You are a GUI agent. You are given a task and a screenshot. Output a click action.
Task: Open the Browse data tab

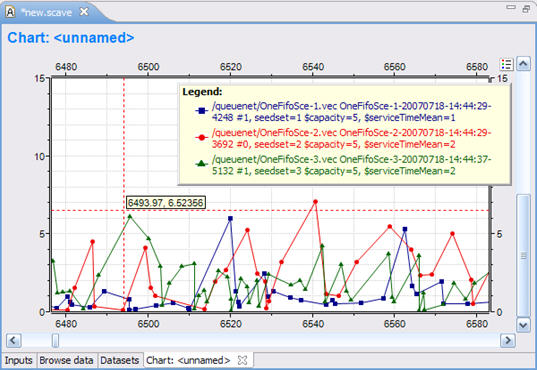click(66, 360)
